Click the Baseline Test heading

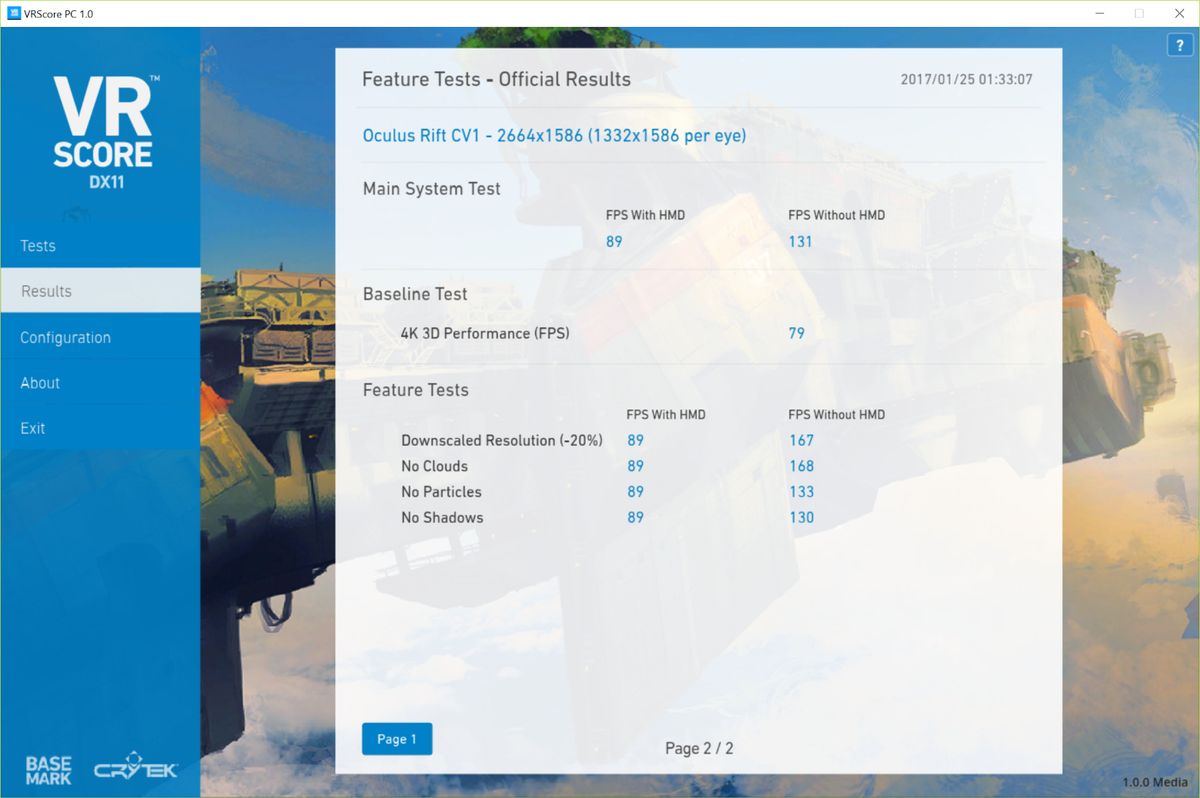415,294
